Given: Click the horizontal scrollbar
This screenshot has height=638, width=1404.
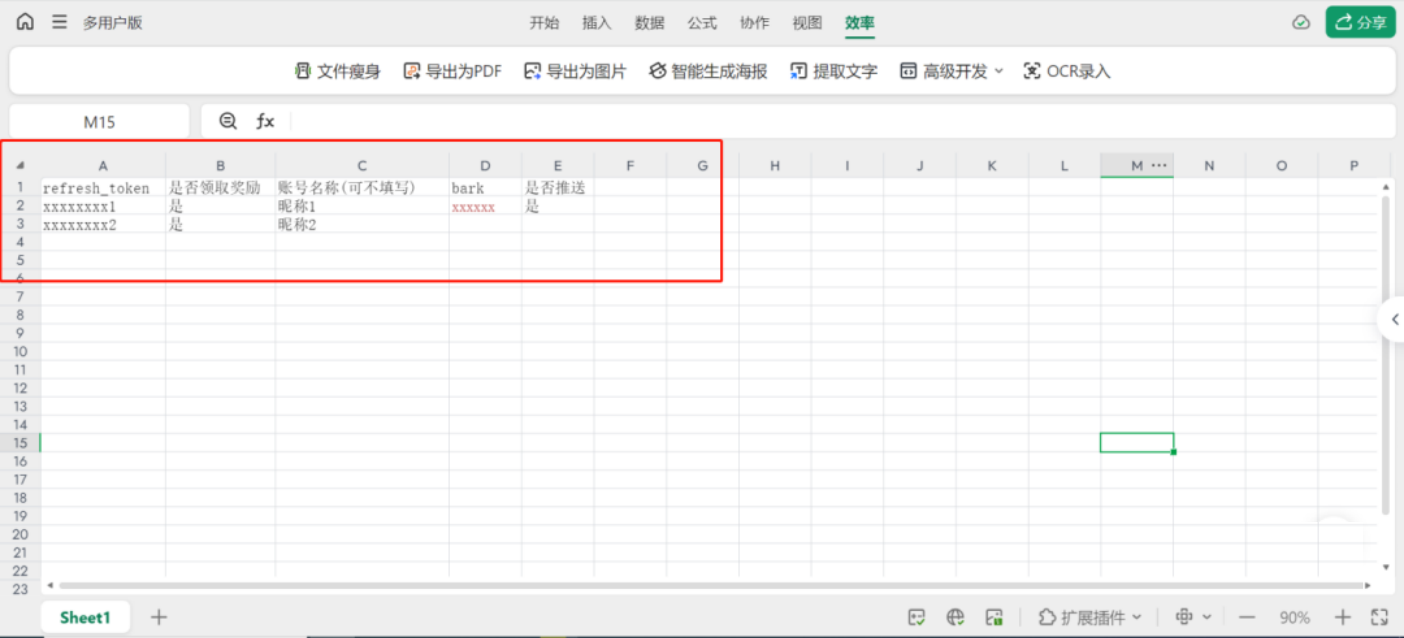Looking at the screenshot, I should coord(712,585).
